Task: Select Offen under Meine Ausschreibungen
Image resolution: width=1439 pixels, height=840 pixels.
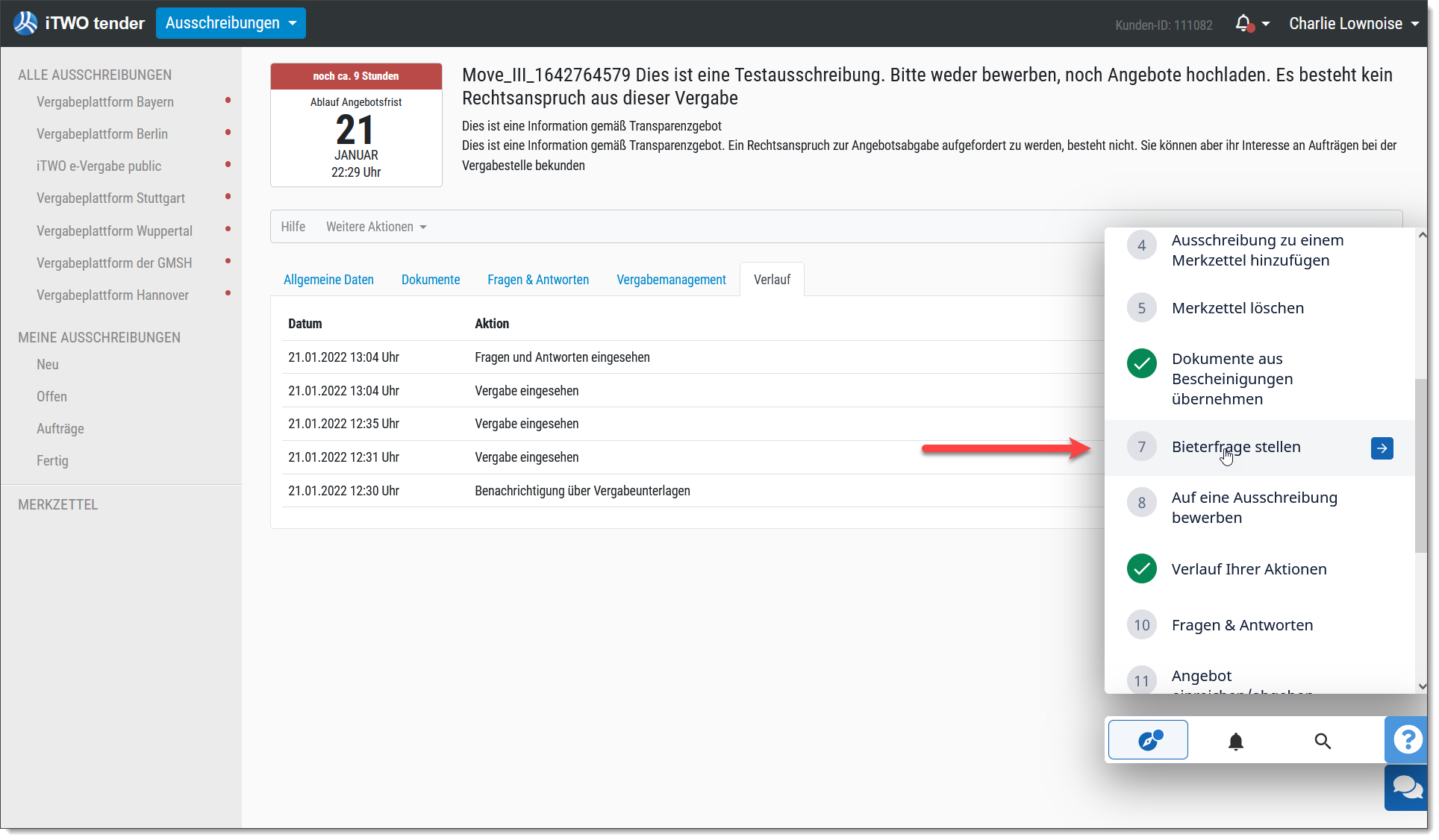Action: [x=51, y=397]
